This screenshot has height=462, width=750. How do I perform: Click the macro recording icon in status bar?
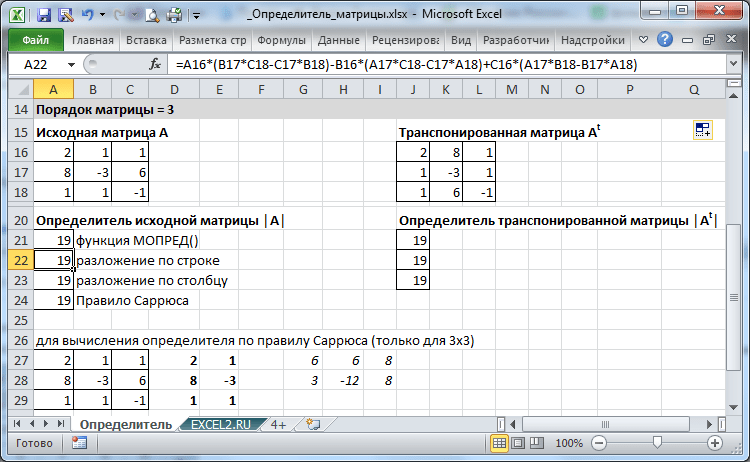pyautogui.click(x=79, y=443)
